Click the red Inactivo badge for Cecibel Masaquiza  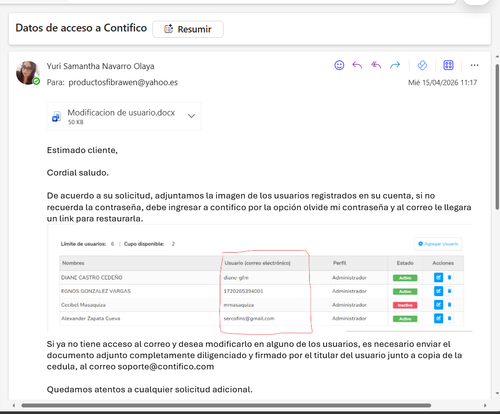tap(405, 305)
